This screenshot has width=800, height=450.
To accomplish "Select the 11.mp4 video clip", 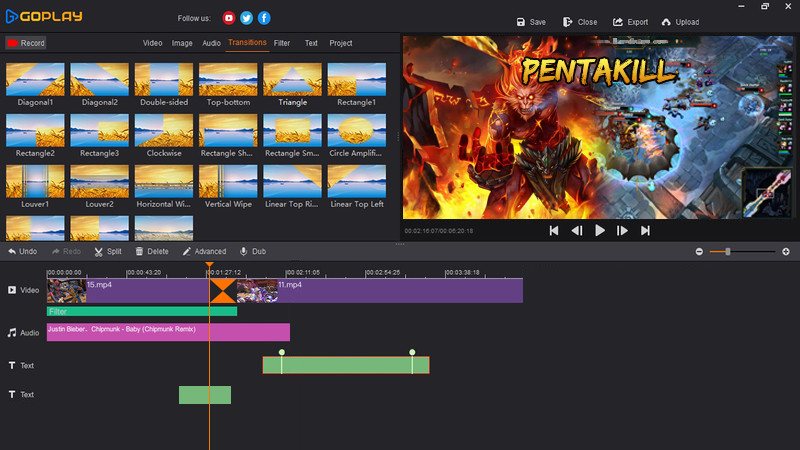I will 380,290.
